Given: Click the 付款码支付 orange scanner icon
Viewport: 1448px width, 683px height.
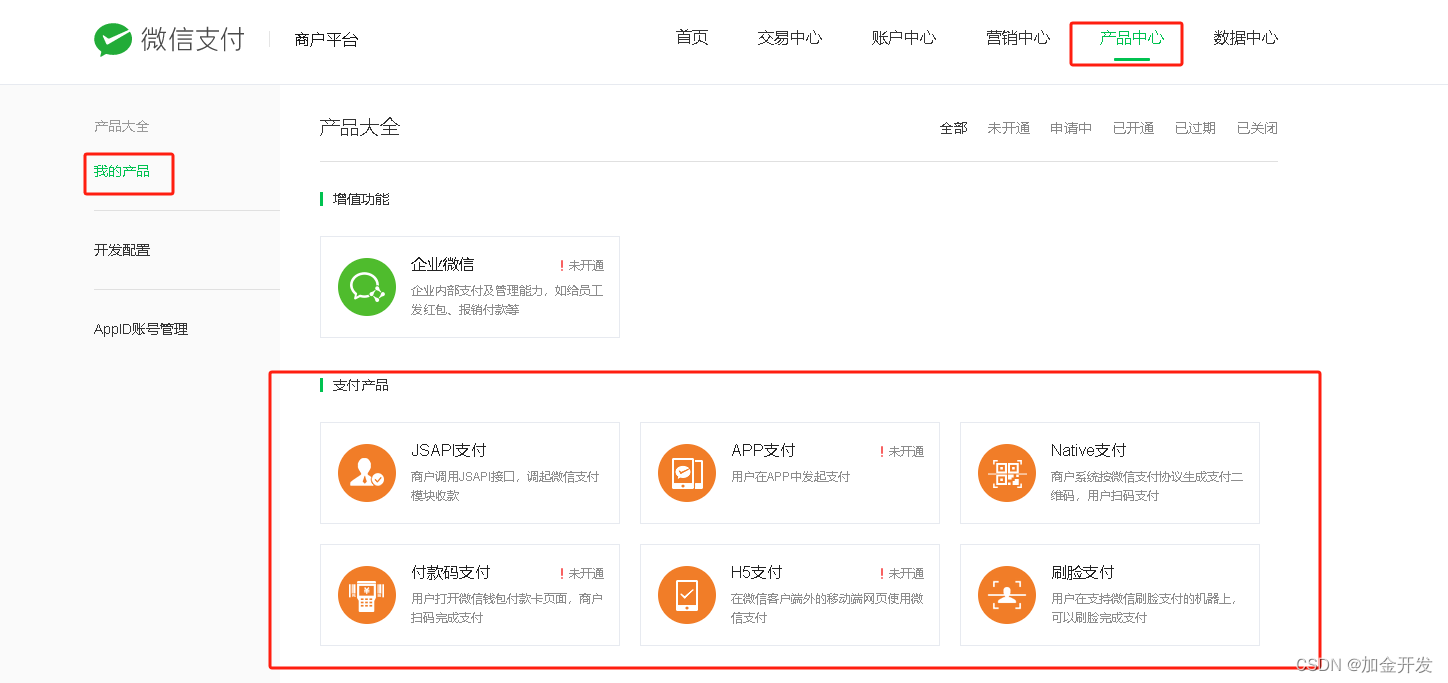Looking at the screenshot, I should (367, 595).
